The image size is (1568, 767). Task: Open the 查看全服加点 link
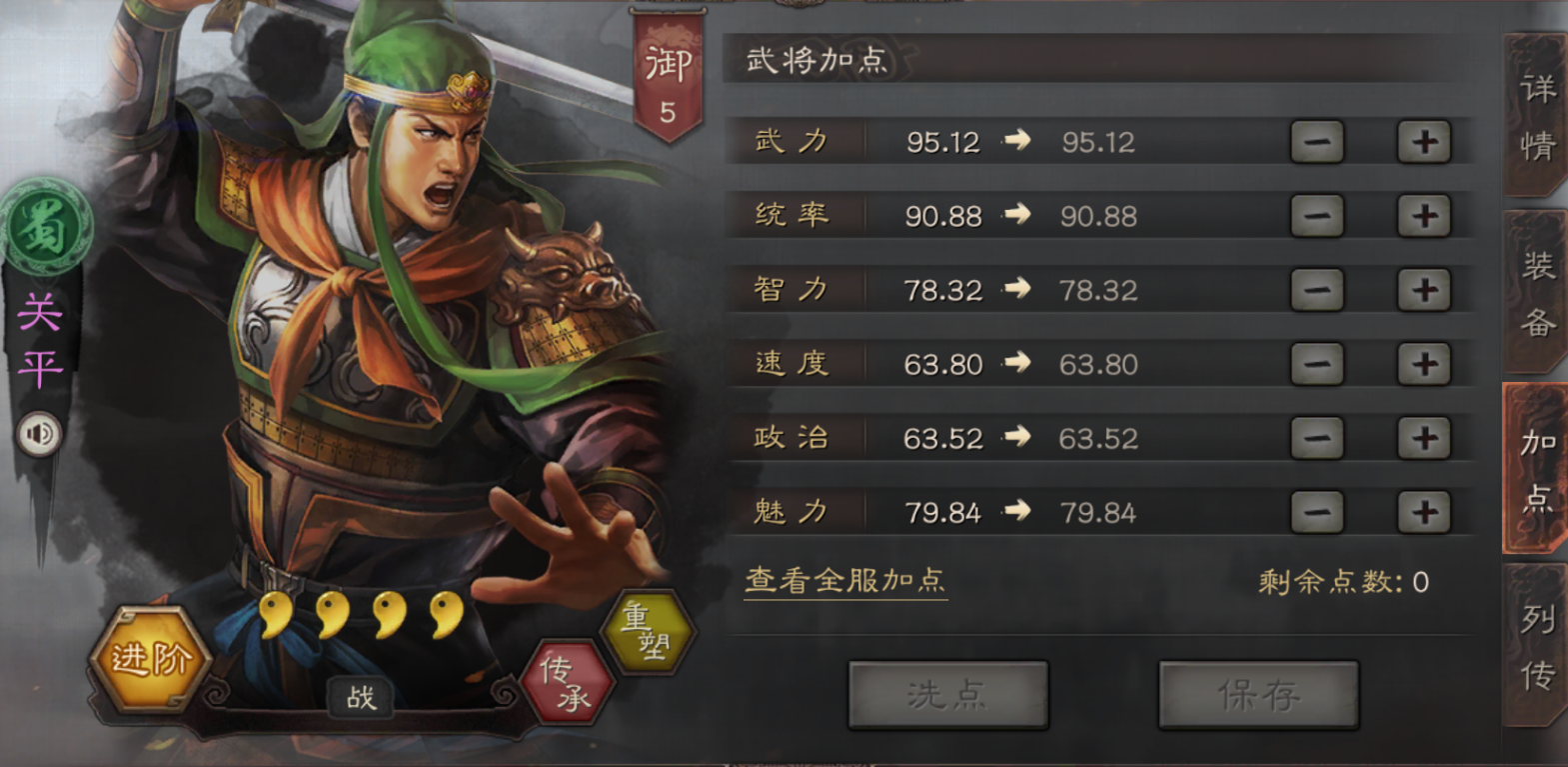pyautogui.click(x=845, y=580)
